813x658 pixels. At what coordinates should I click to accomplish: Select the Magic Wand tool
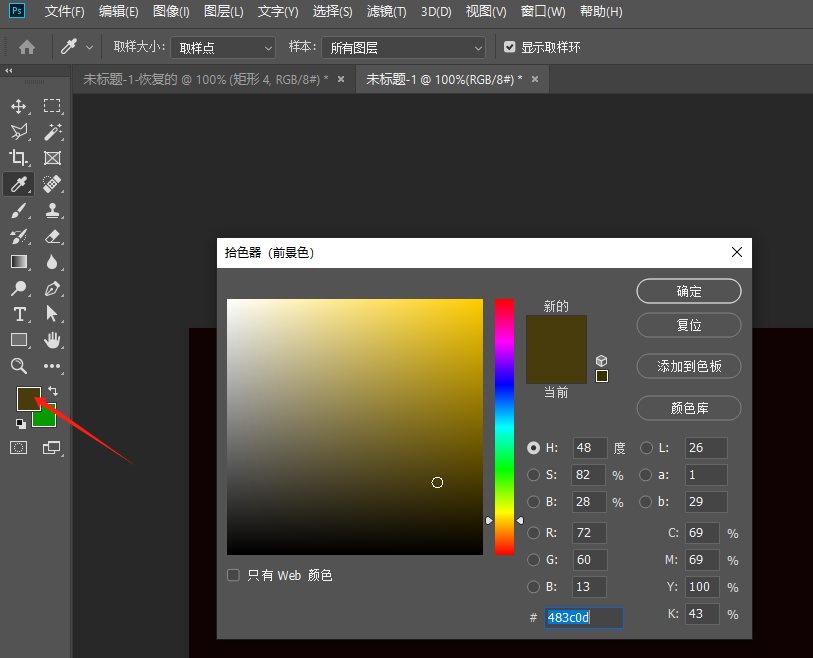52,132
